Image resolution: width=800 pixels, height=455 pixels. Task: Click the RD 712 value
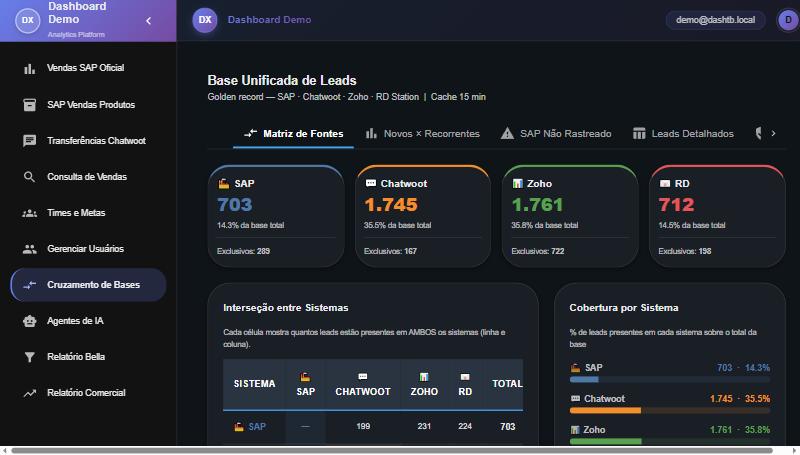(677, 205)
